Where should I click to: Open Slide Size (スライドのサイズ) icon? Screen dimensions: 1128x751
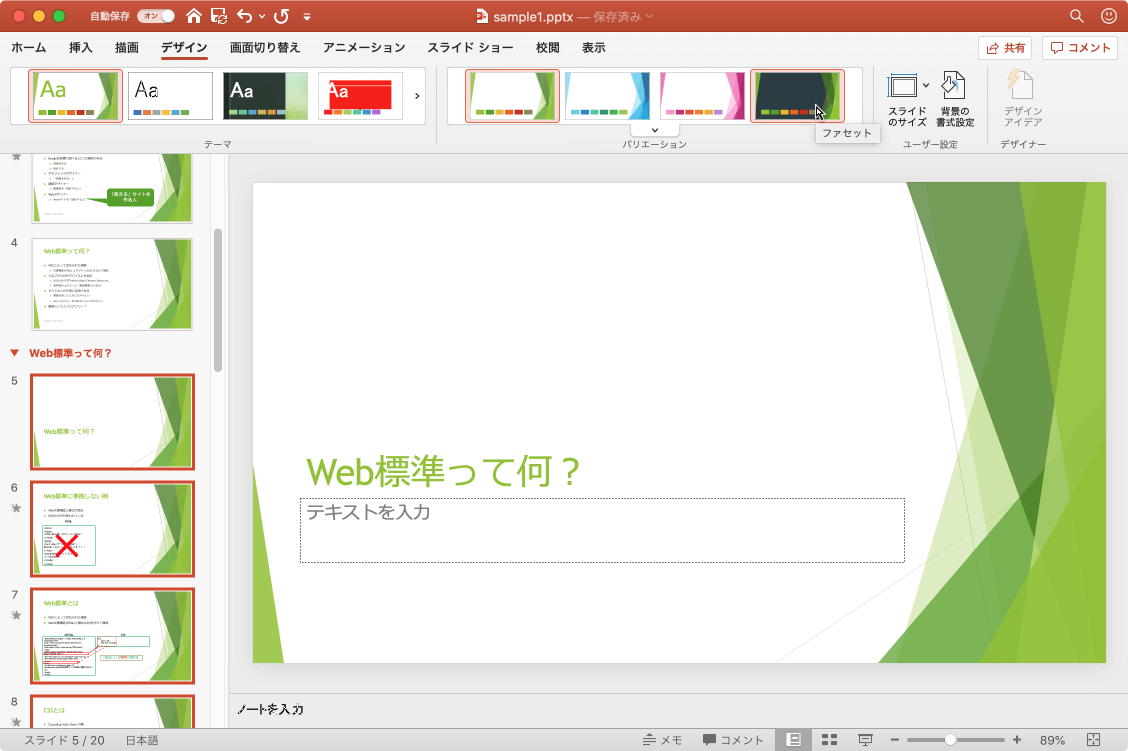[x=902, y=86]
